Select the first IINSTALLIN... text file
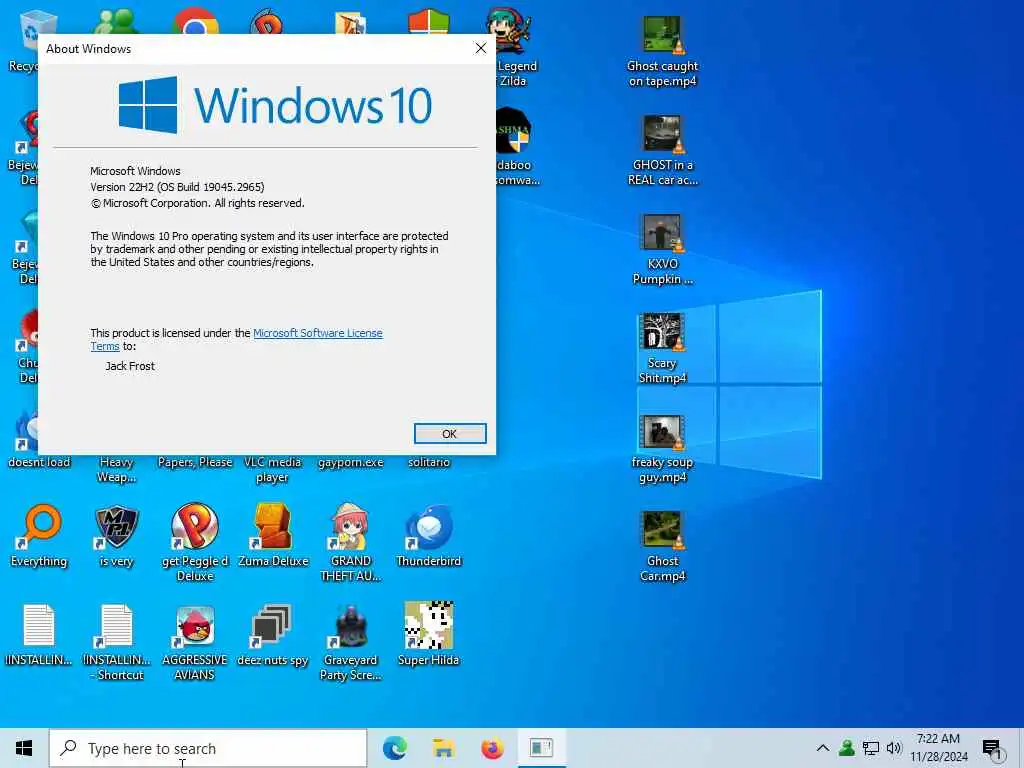The image size is (1024, 768). [39, 635]
